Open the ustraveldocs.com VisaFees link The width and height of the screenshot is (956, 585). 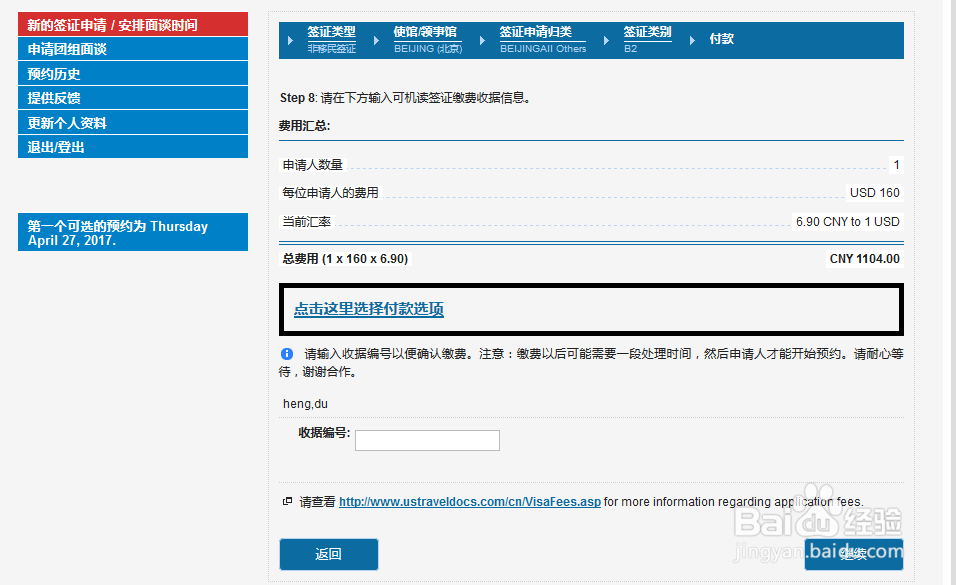click(x=469, y=501)
